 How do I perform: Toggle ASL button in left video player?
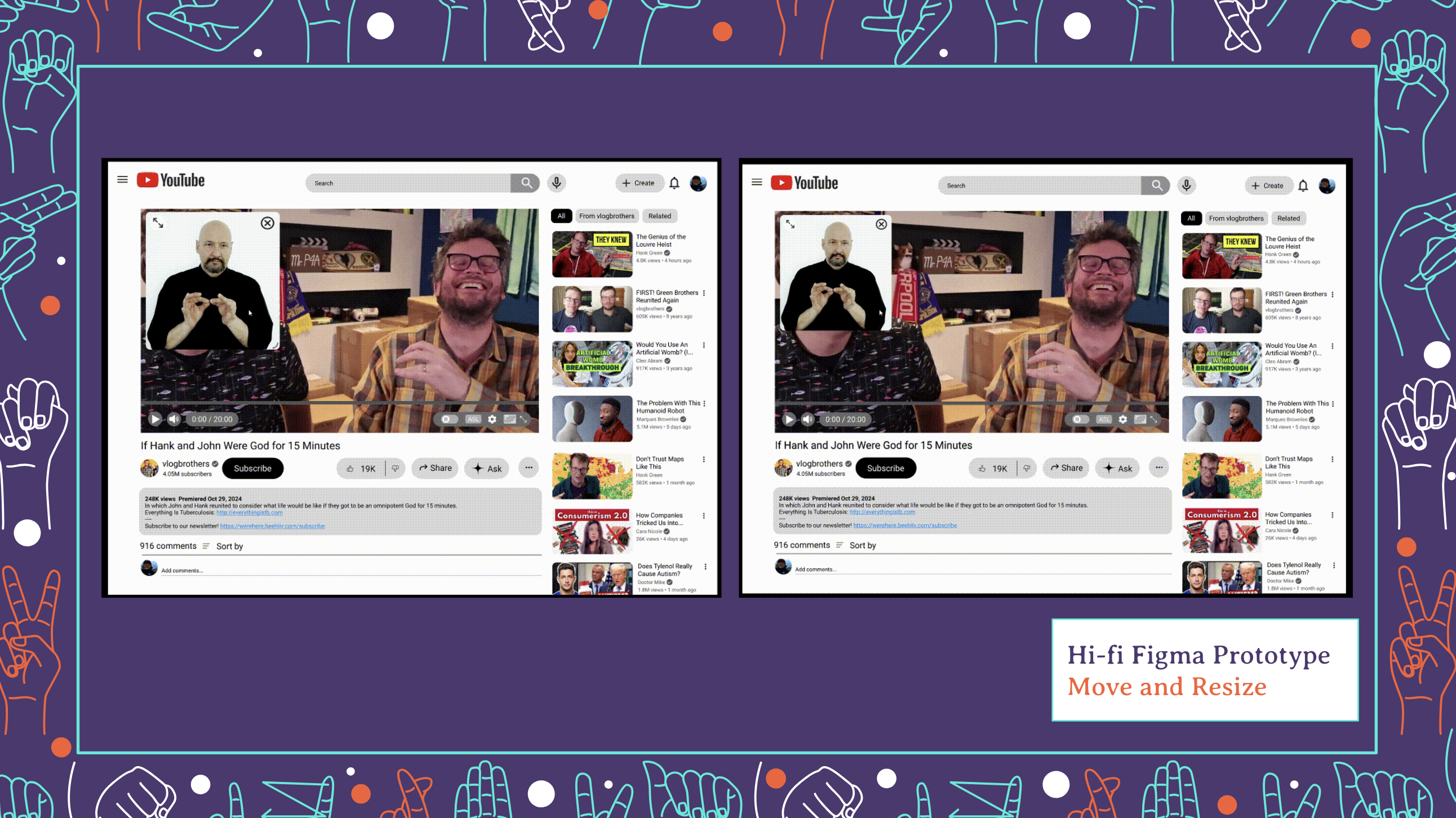(473, 419)
